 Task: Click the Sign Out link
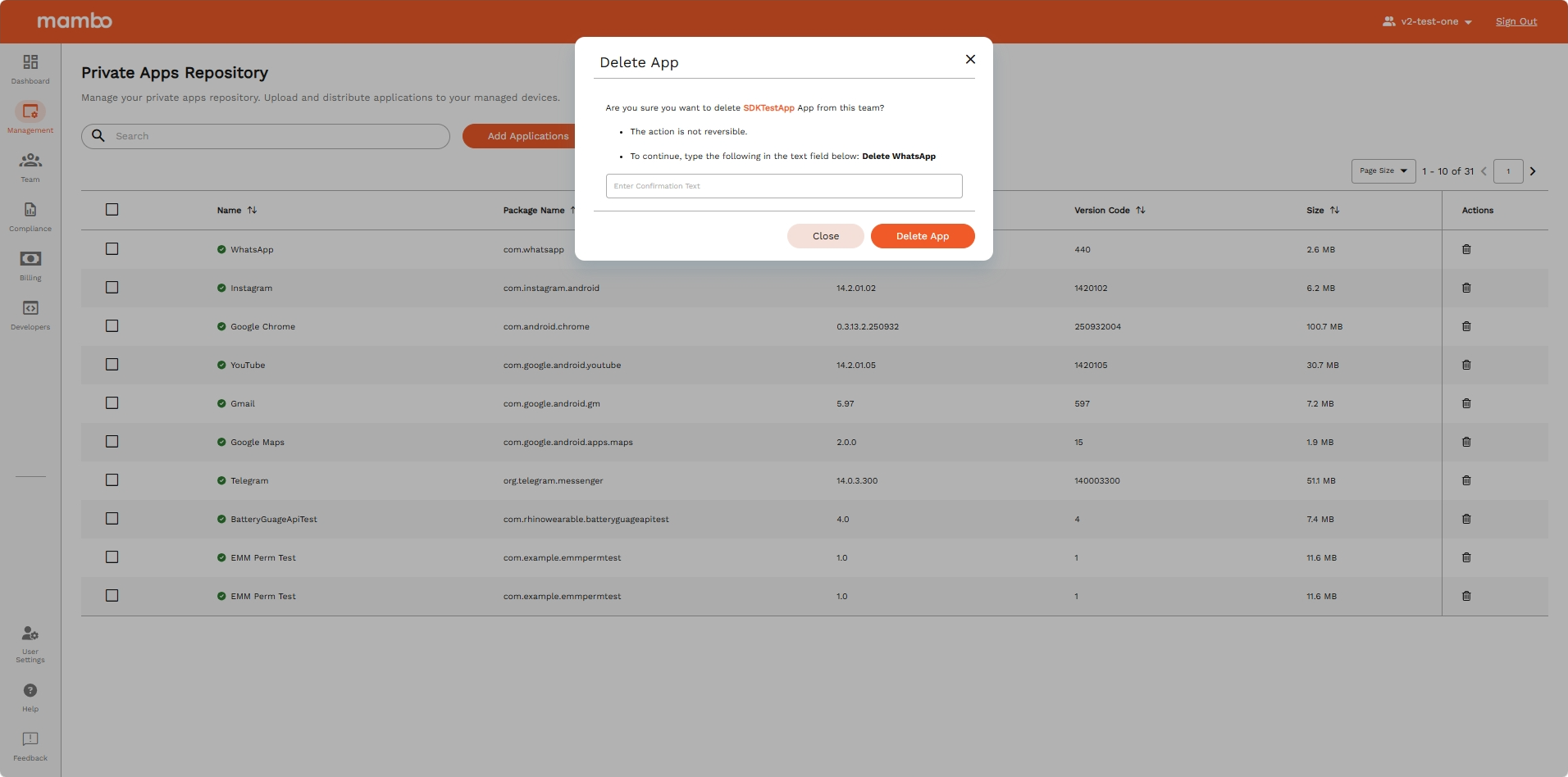(1516, 21)
